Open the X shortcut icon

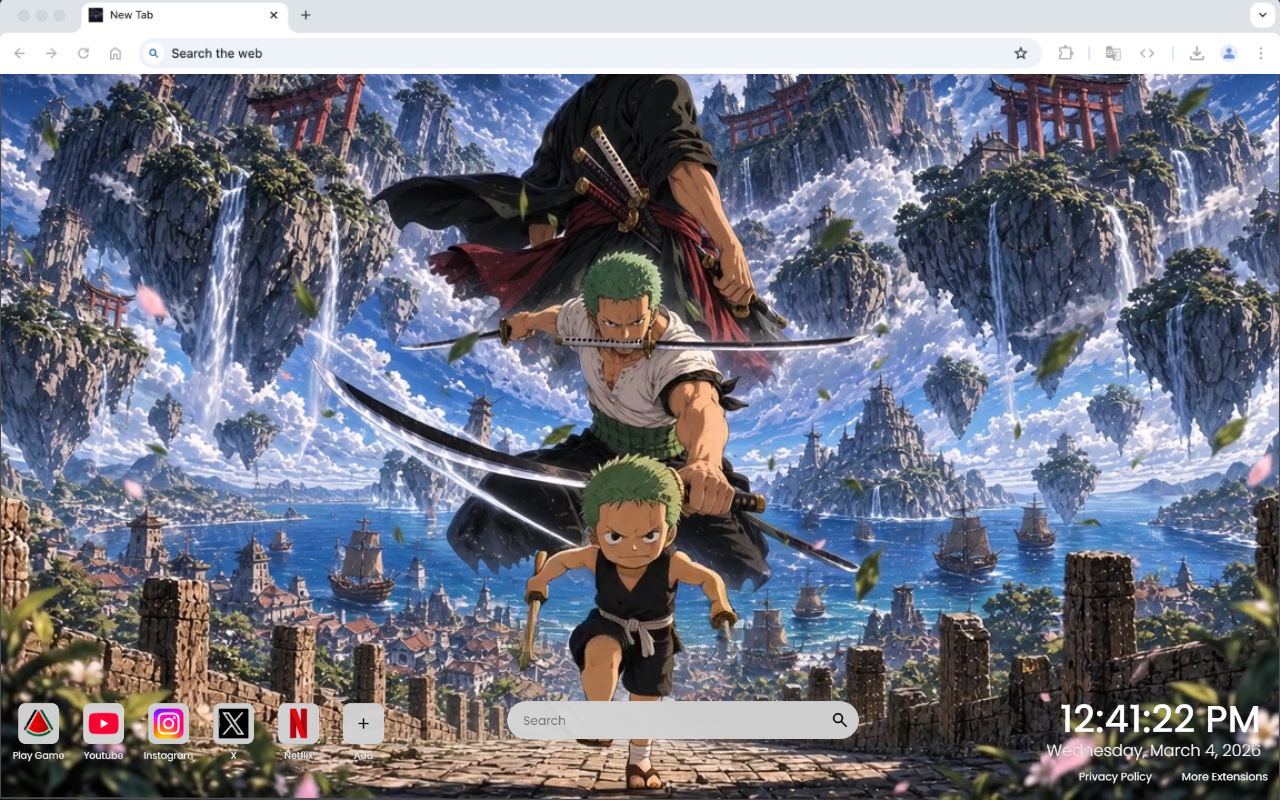pos(233,723)
